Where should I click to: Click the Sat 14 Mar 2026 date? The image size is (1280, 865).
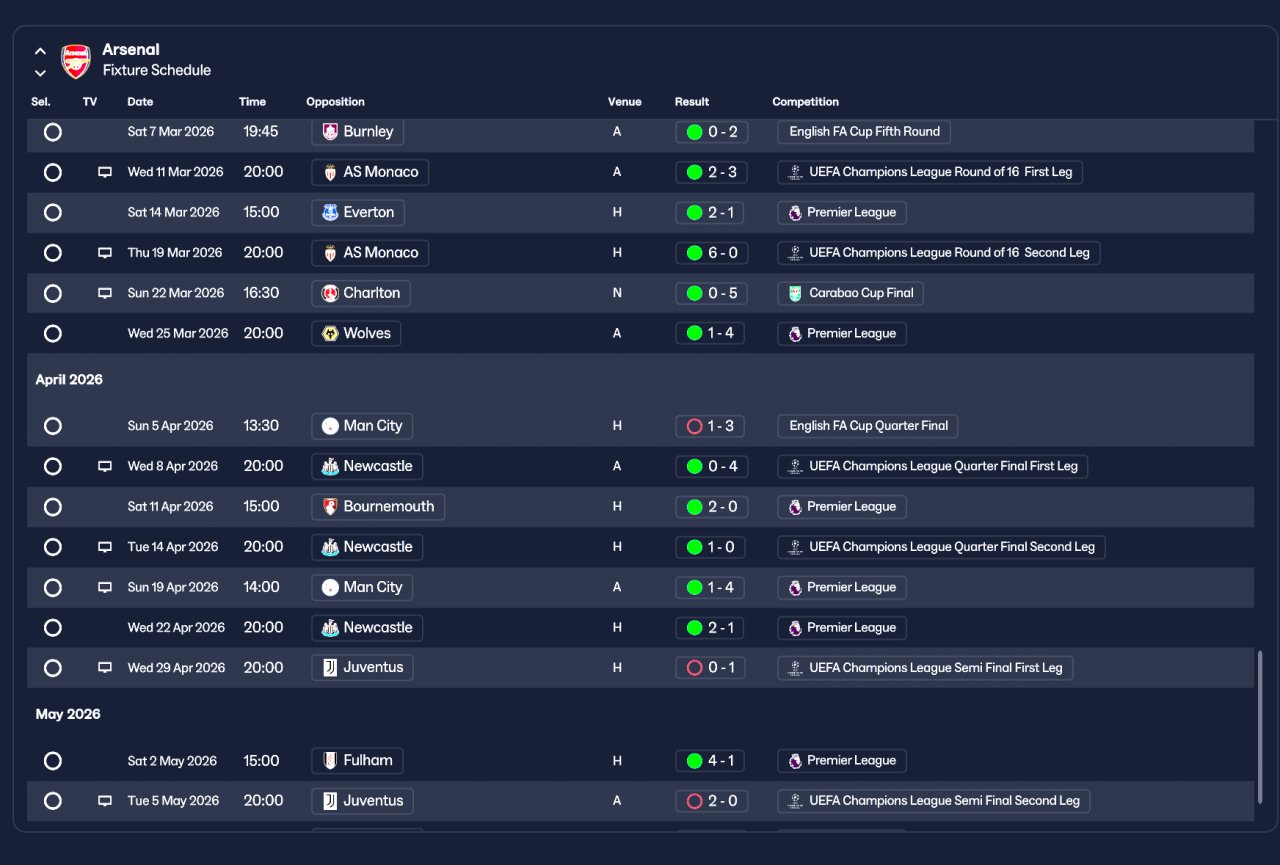tap(173, 213)
